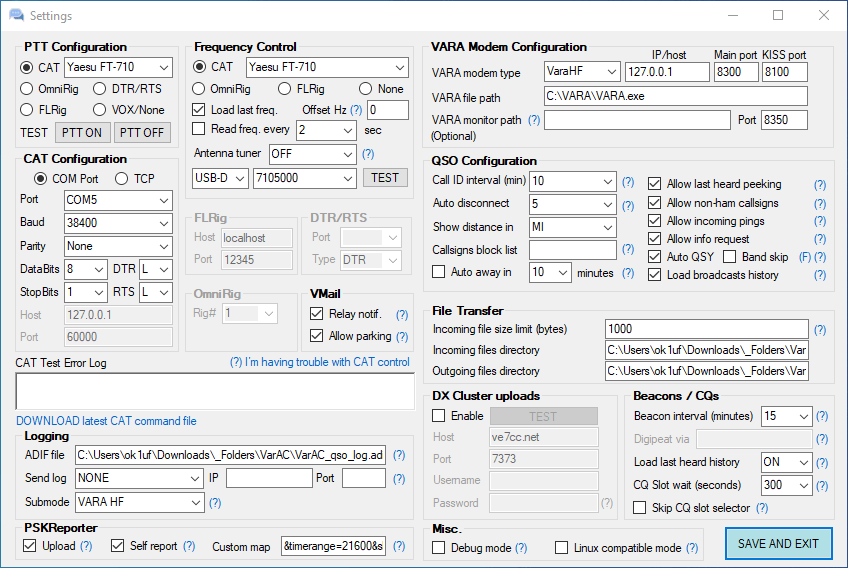The width and height of the screenshot is (848, 568).
Task: Click the help icon beside Offset Hz
Action: click(x=356, y=110)
